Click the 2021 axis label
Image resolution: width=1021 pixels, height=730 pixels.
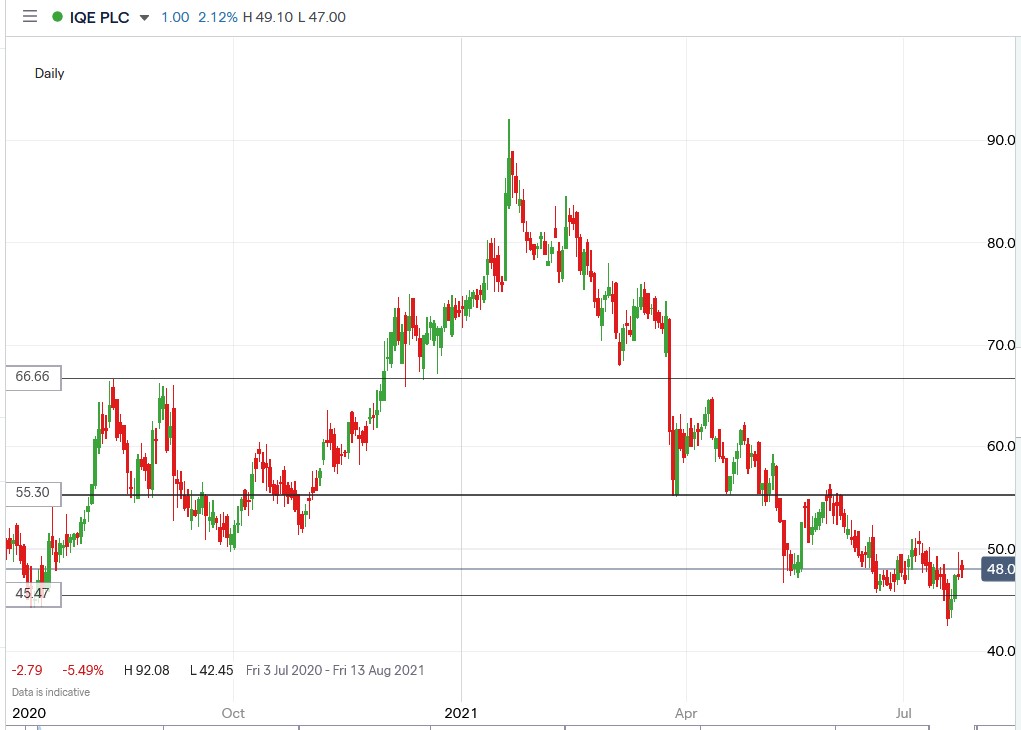click(462, 714)
